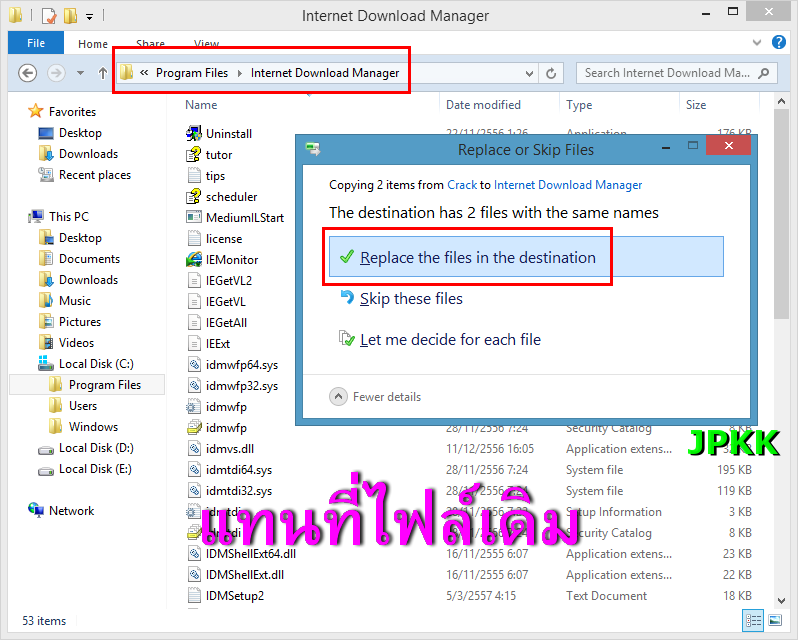Sort files by Name column header
Screen dimensions: 798x640
(x=201, y=105)
